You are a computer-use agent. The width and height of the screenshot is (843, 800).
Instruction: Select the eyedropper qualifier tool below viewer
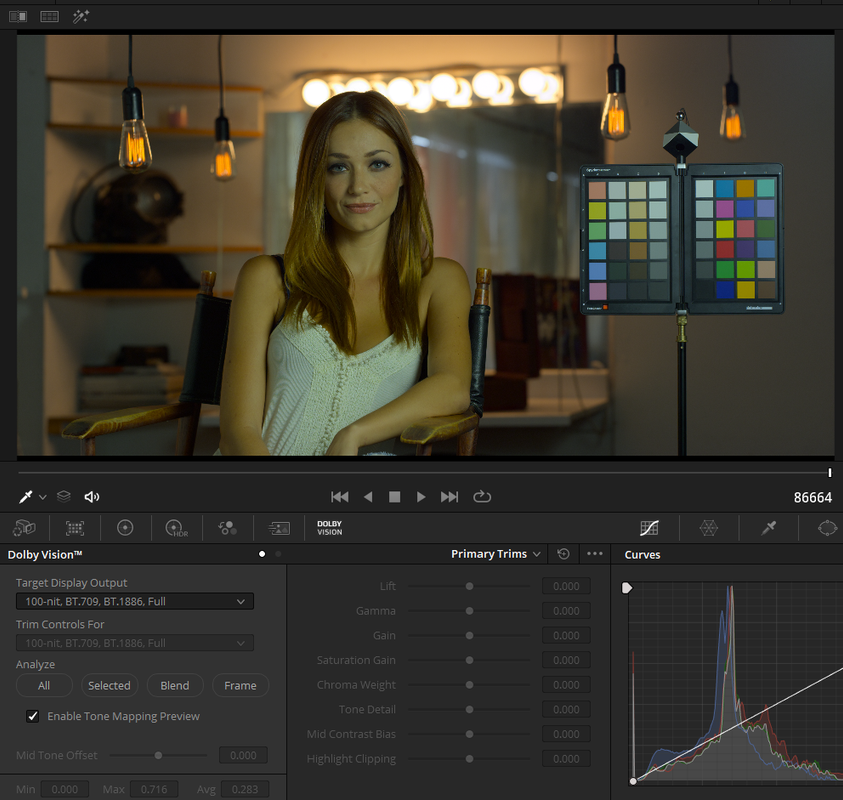tap(25, 497)
